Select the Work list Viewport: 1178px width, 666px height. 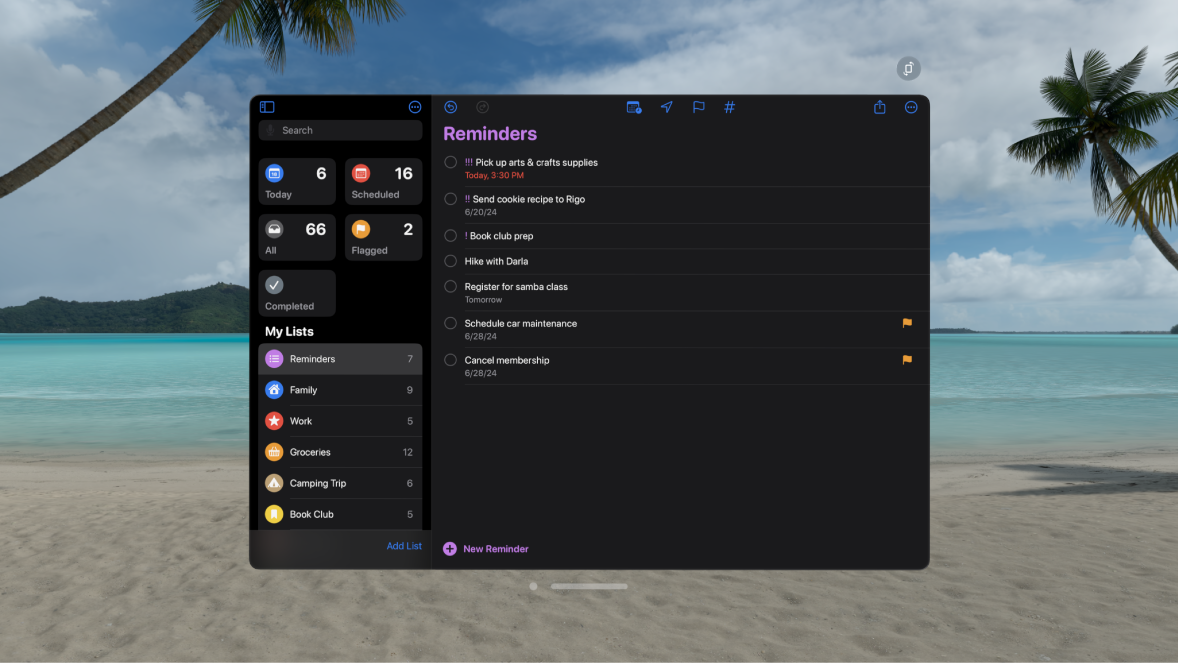[340, 421]
